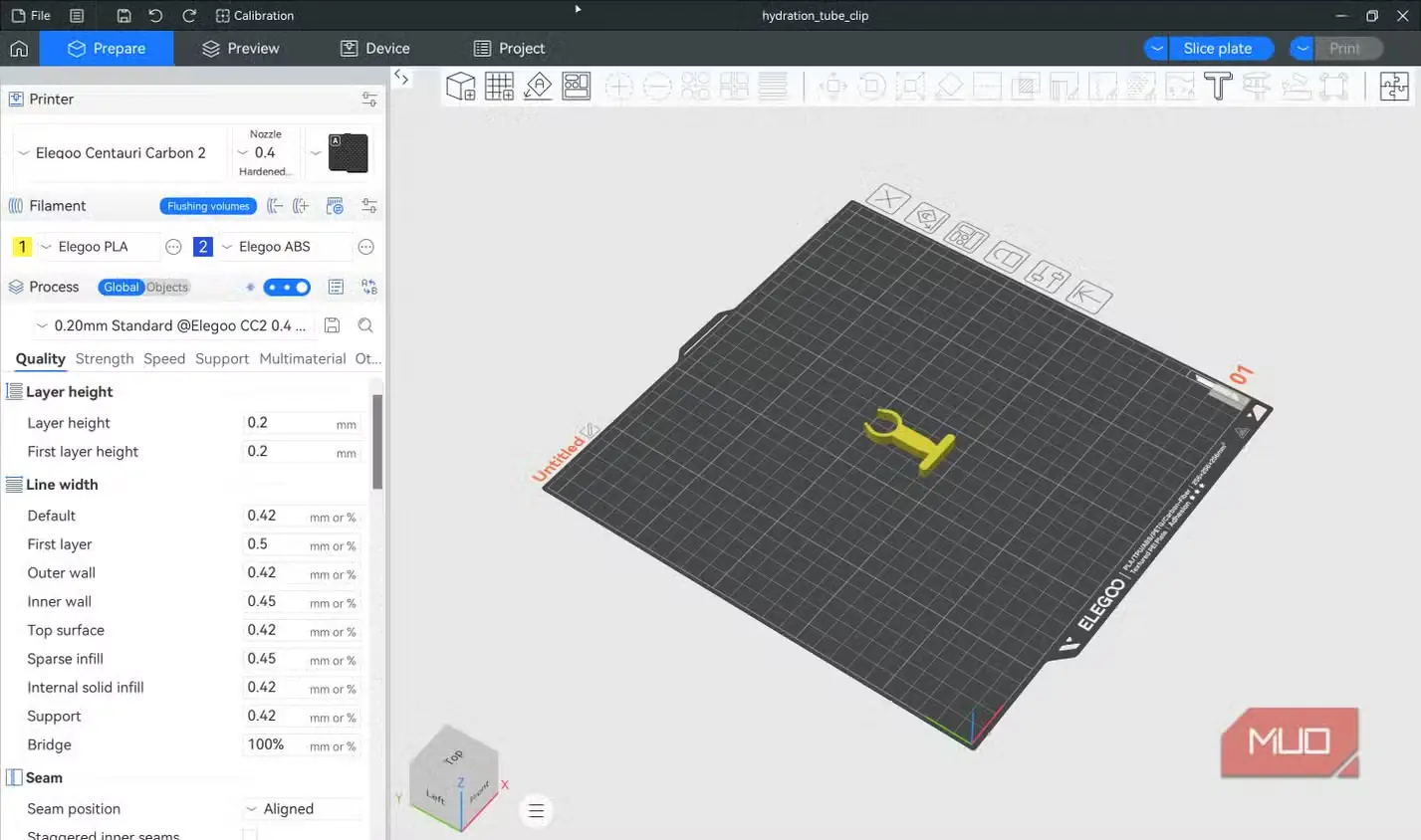Open the Calibration menu
The height and width of the screenshot is (840, 1421).
[254, 16]
